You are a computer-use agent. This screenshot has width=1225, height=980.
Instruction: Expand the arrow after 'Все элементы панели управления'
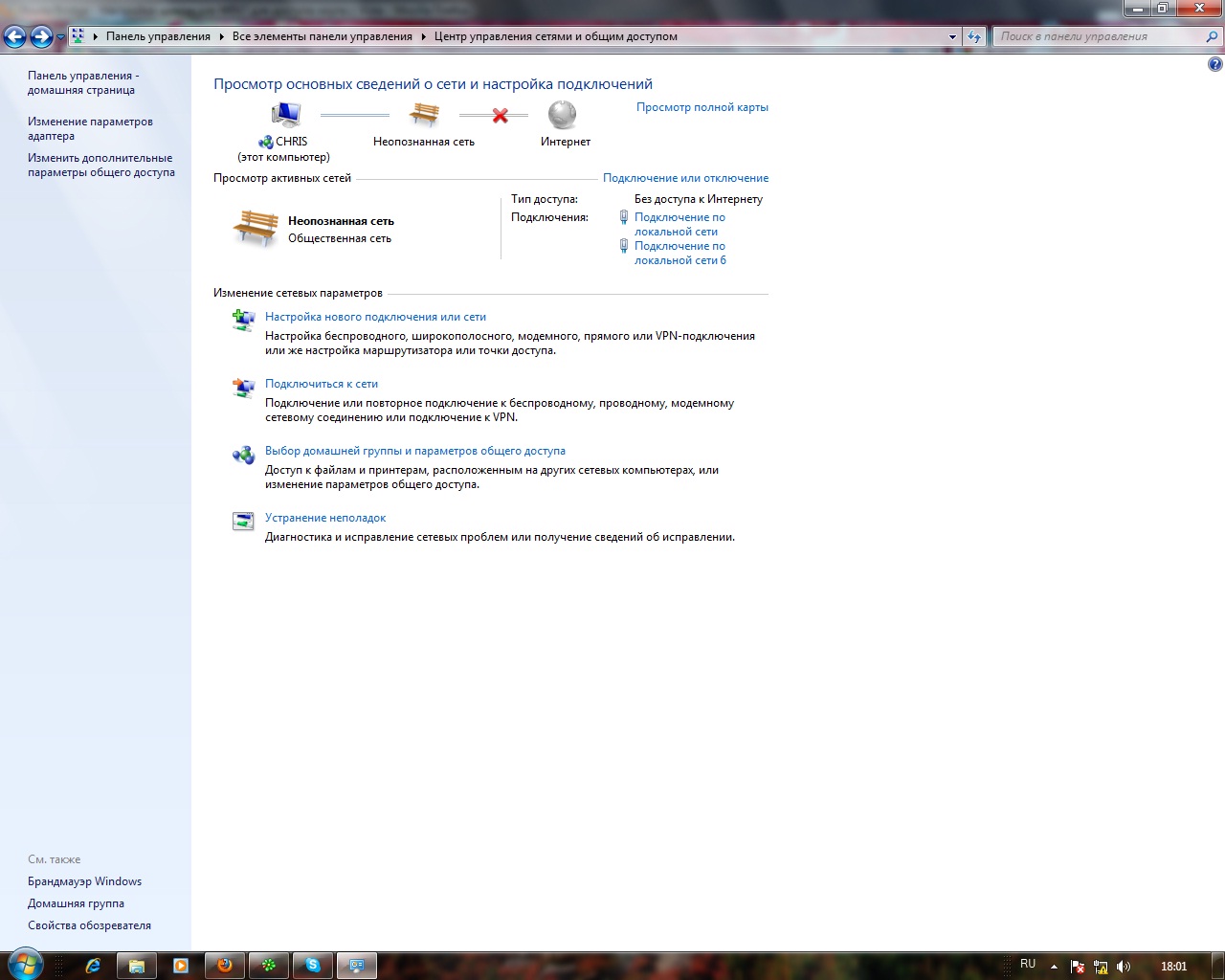(424, 36)
